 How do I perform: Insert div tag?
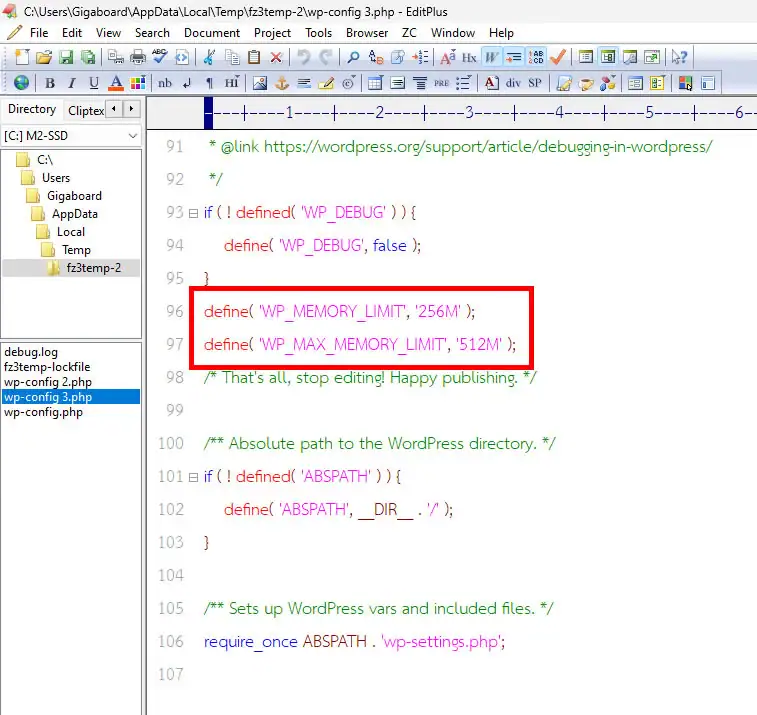click(x=513, y=83)
